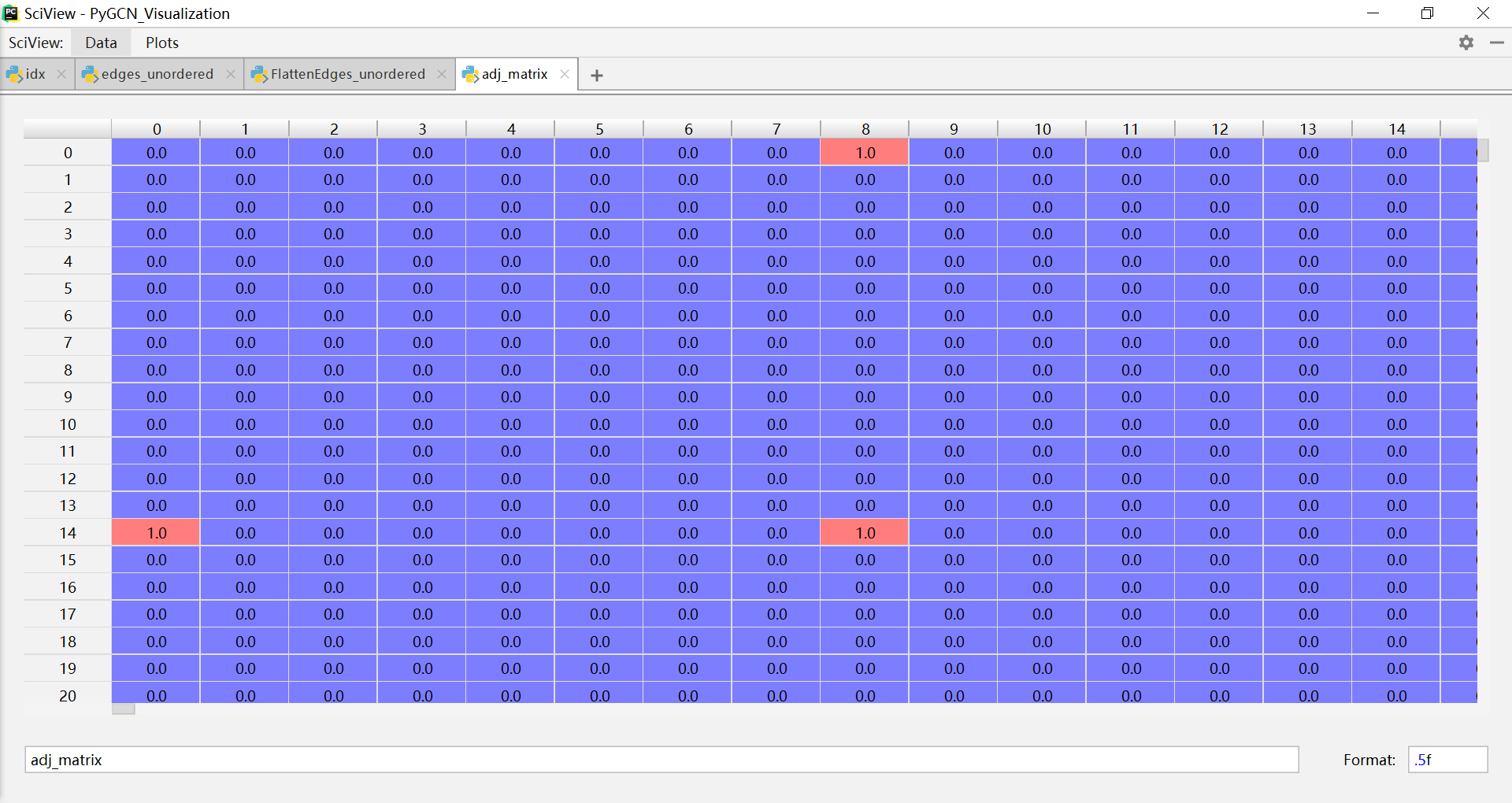The image size is (1512, 803).
Task: Click the PyCharm icon in the title bar
Action: tap(10, 13)
